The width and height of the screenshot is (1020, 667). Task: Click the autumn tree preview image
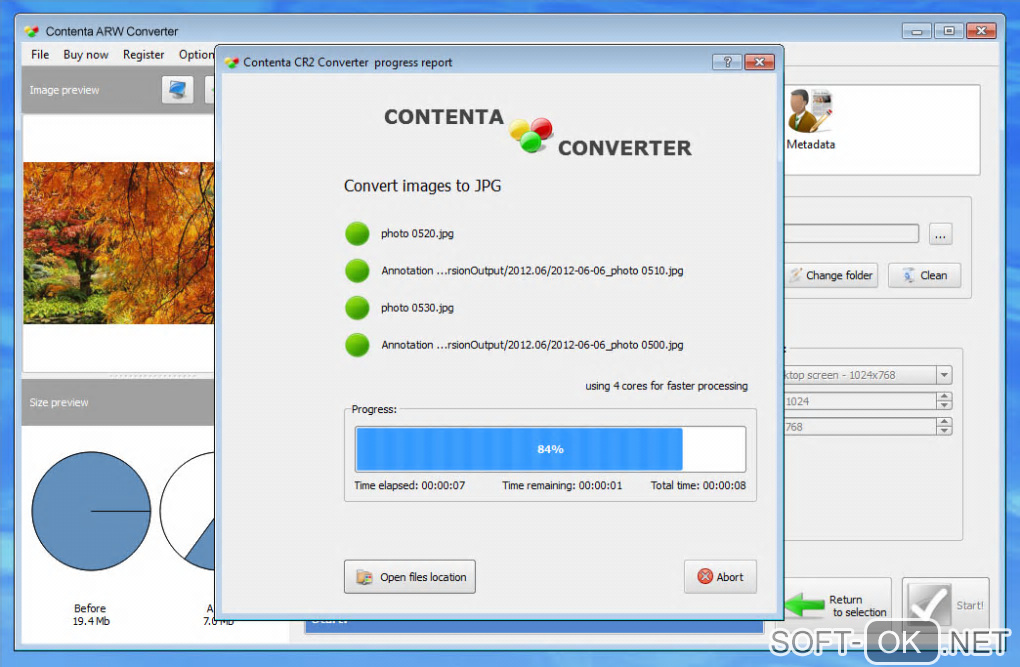[x=118, y=243]
